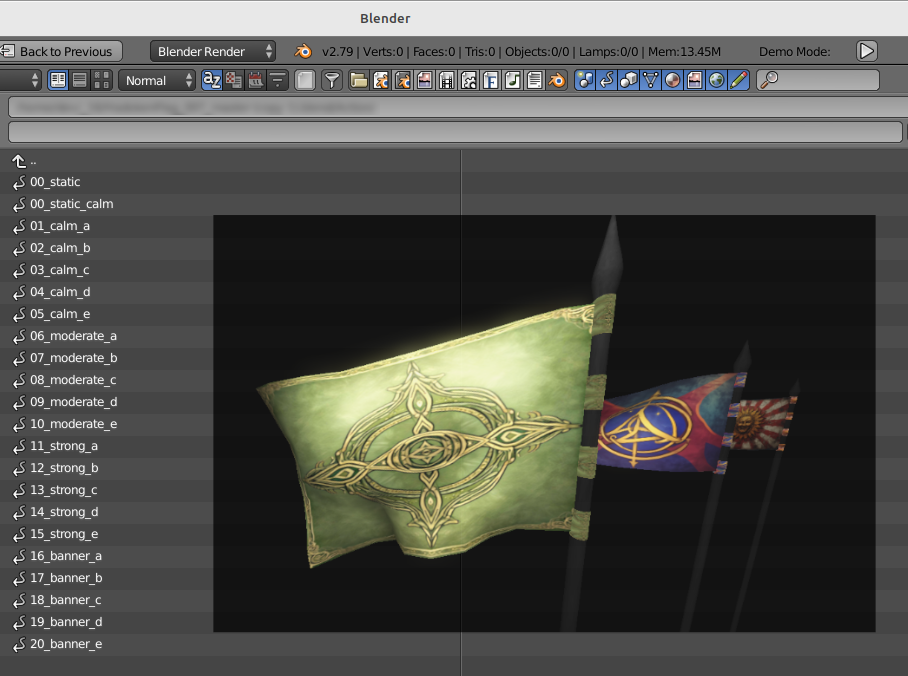The height and width of the screenshot is (676, 908).
Task: Select the 04_calm_d action
Action: click(60, 292)
